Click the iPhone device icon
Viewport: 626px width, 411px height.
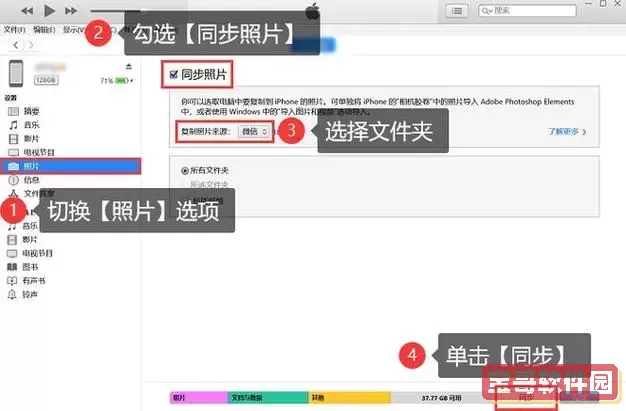tap(16, 73)
